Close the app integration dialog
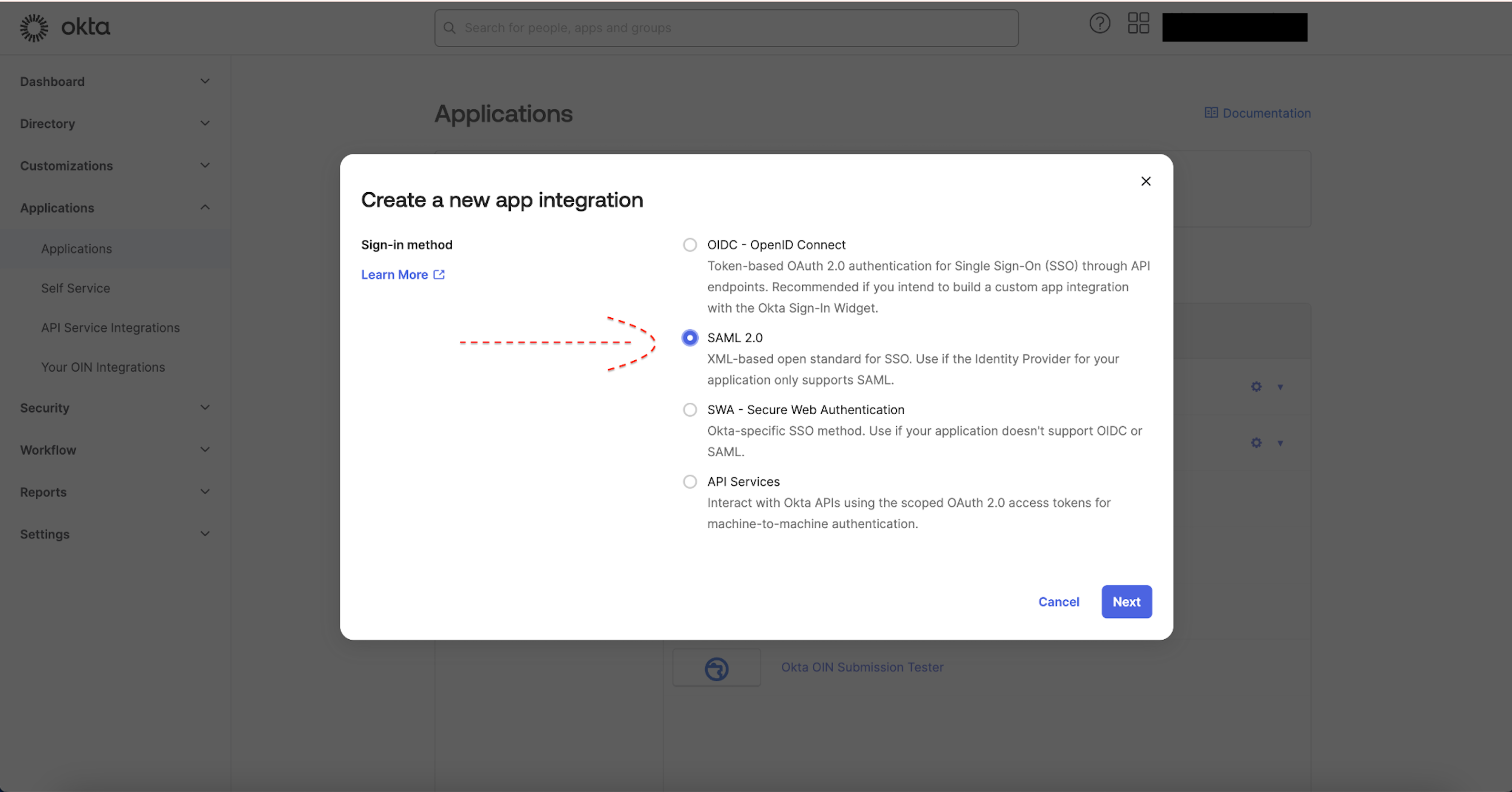Screen dimensions: 1512x792 (x=1145, y=181)
